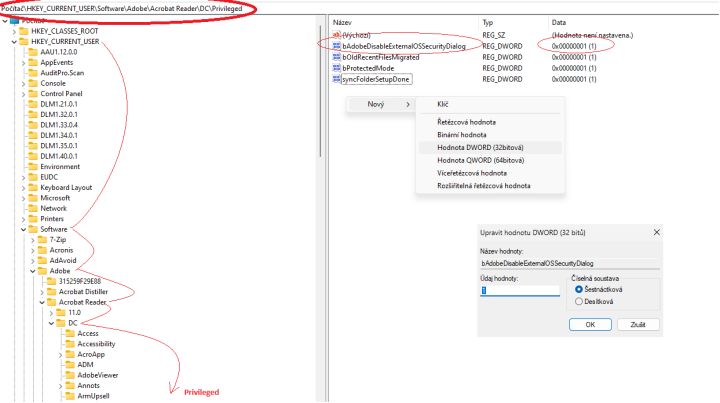Click the Acronis folder icon

click(x=42, y=250)
